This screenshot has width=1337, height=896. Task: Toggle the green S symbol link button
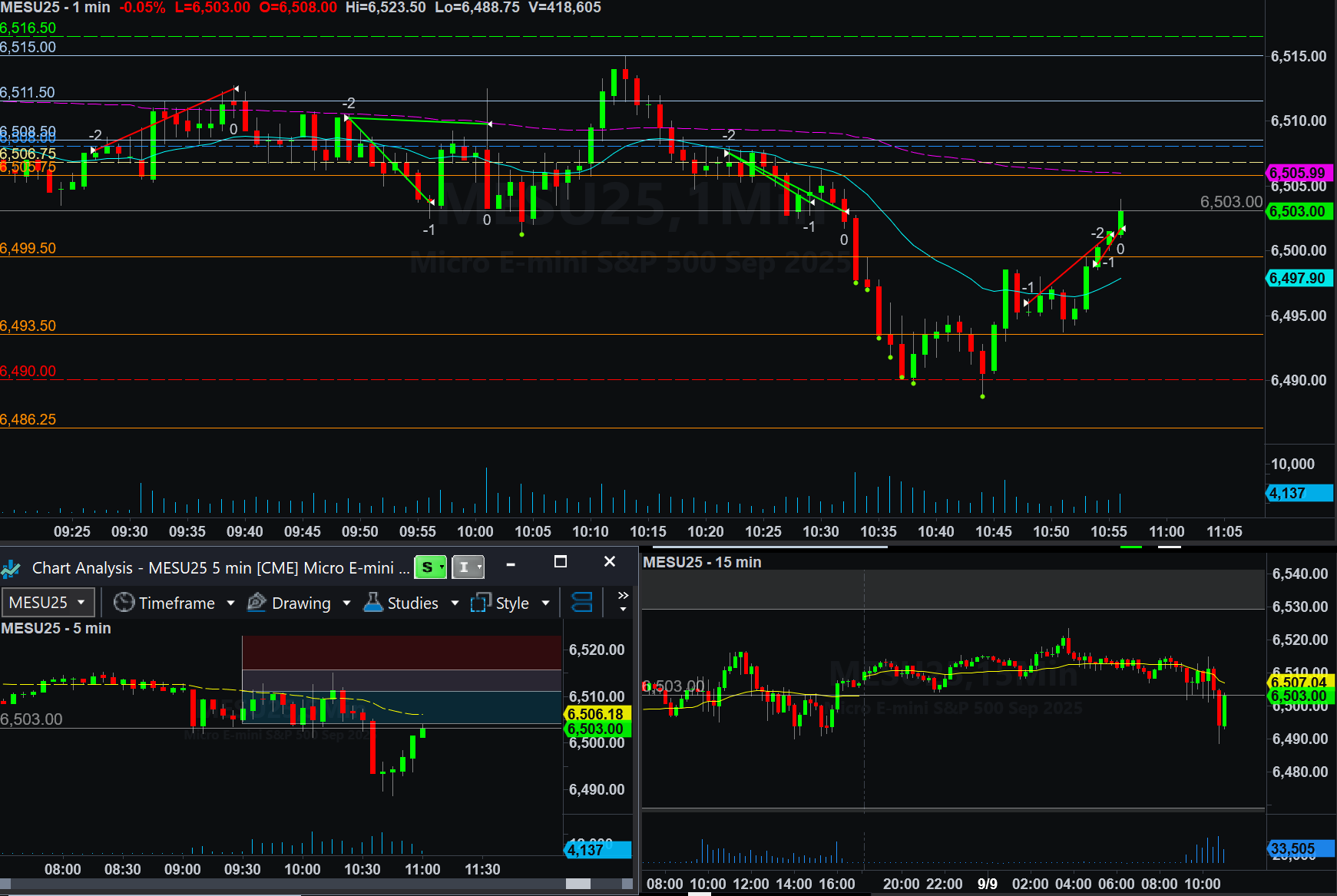430,567
